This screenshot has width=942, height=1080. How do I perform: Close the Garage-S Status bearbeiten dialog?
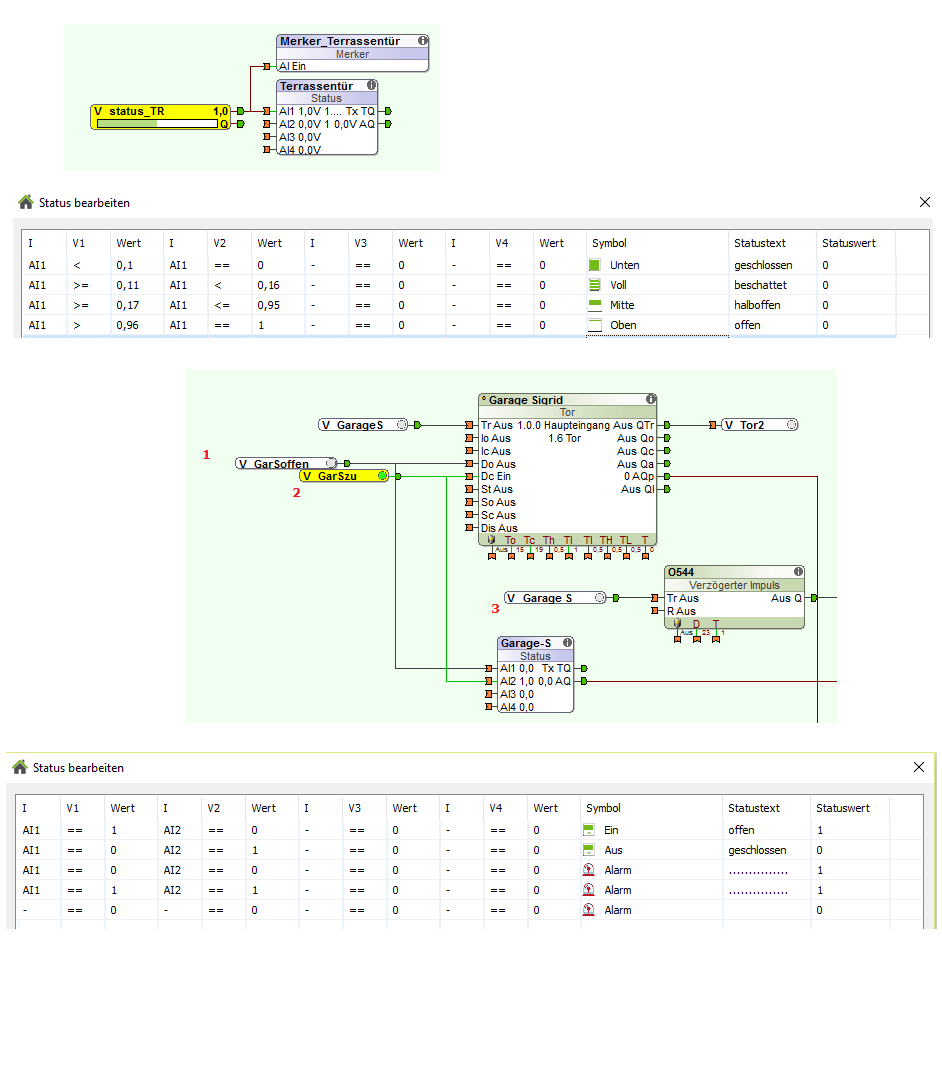(919, 767)
